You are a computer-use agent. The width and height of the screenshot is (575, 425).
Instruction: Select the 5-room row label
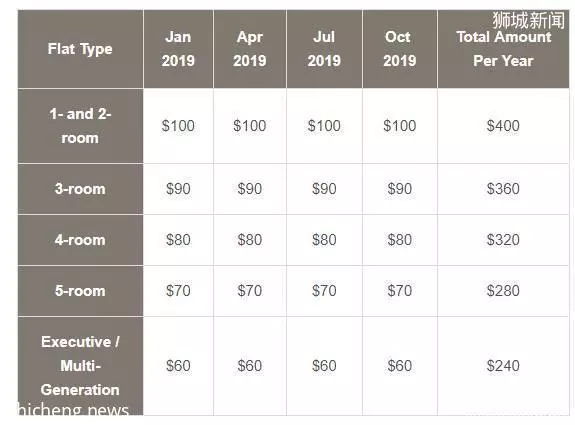click(x=80, y=291)
